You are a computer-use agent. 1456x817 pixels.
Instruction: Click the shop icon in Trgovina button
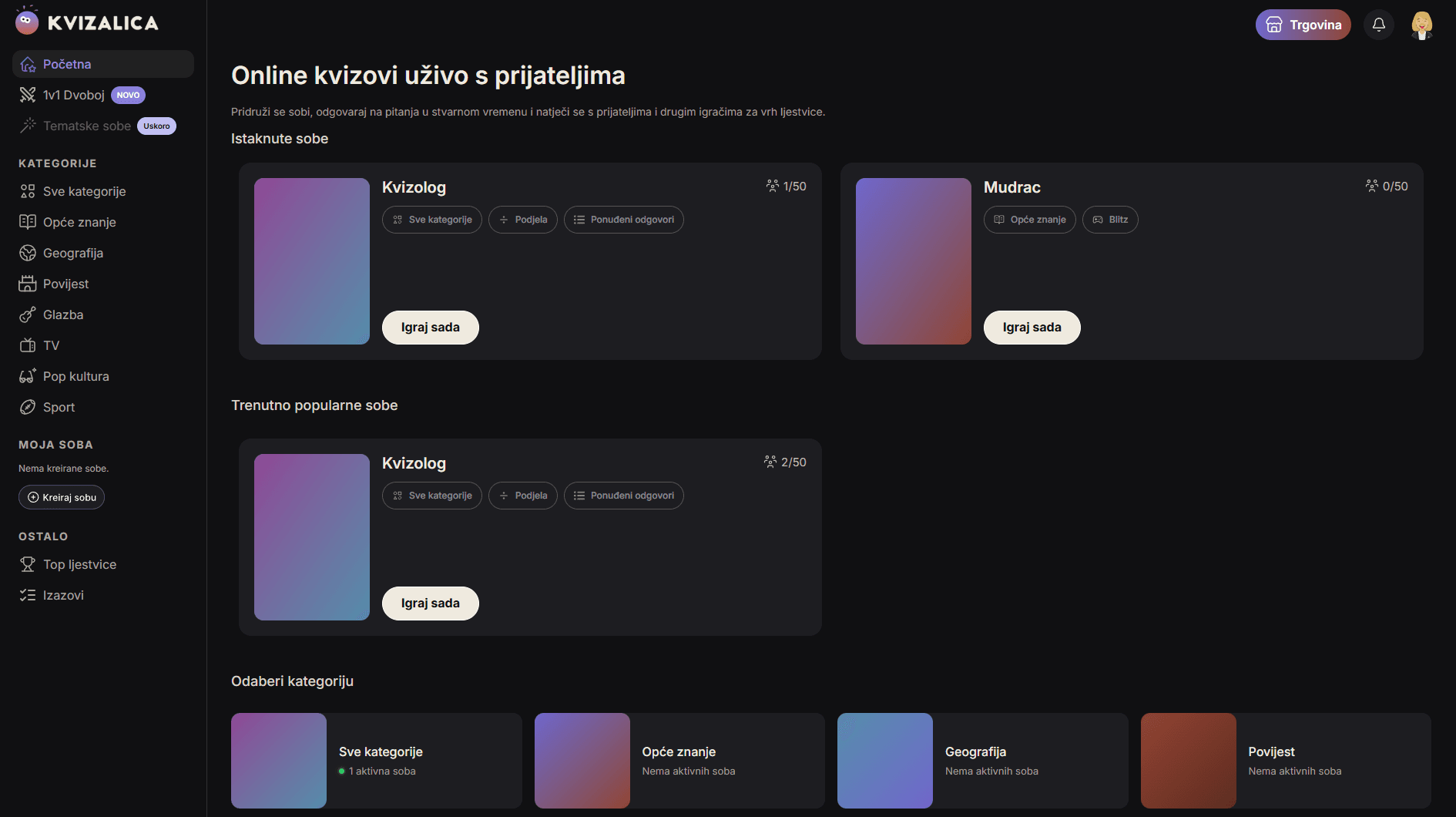pyautogui.click(x=1274, y=25)
